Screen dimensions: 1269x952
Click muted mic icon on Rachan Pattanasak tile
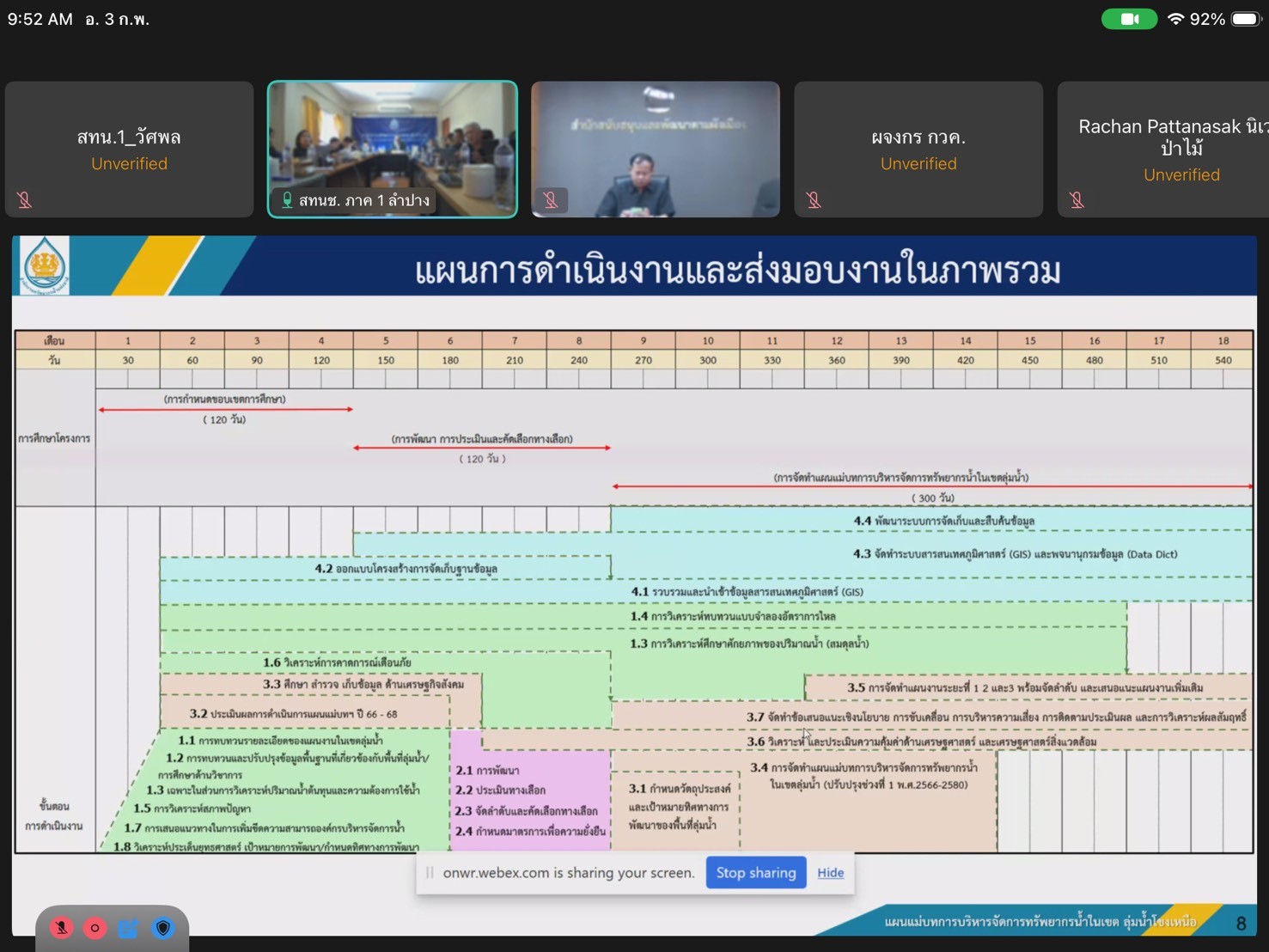(1077, 200)
